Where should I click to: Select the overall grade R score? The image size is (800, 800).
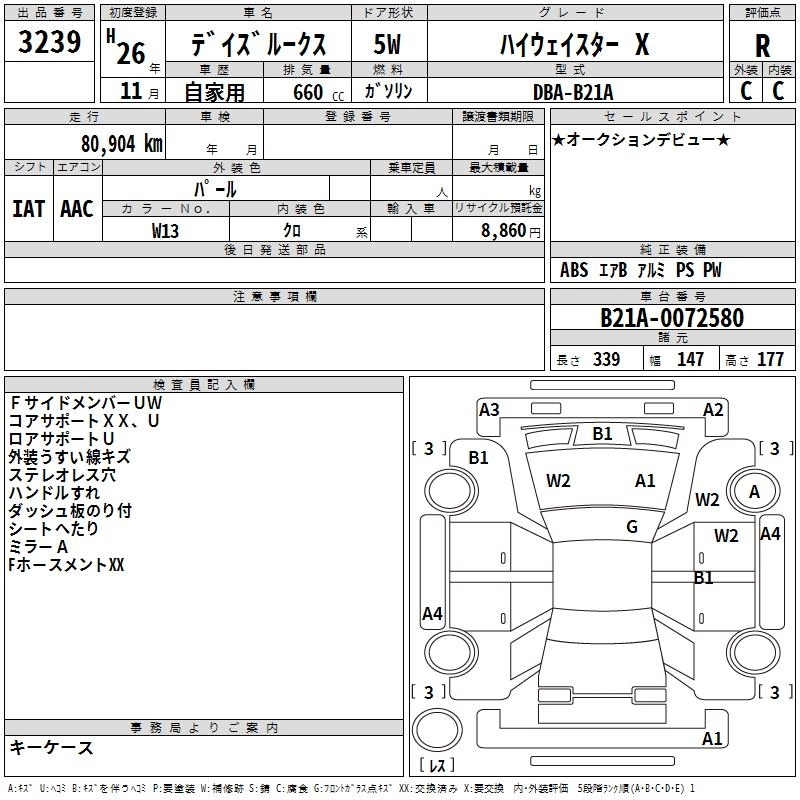[x=762, y=46]
